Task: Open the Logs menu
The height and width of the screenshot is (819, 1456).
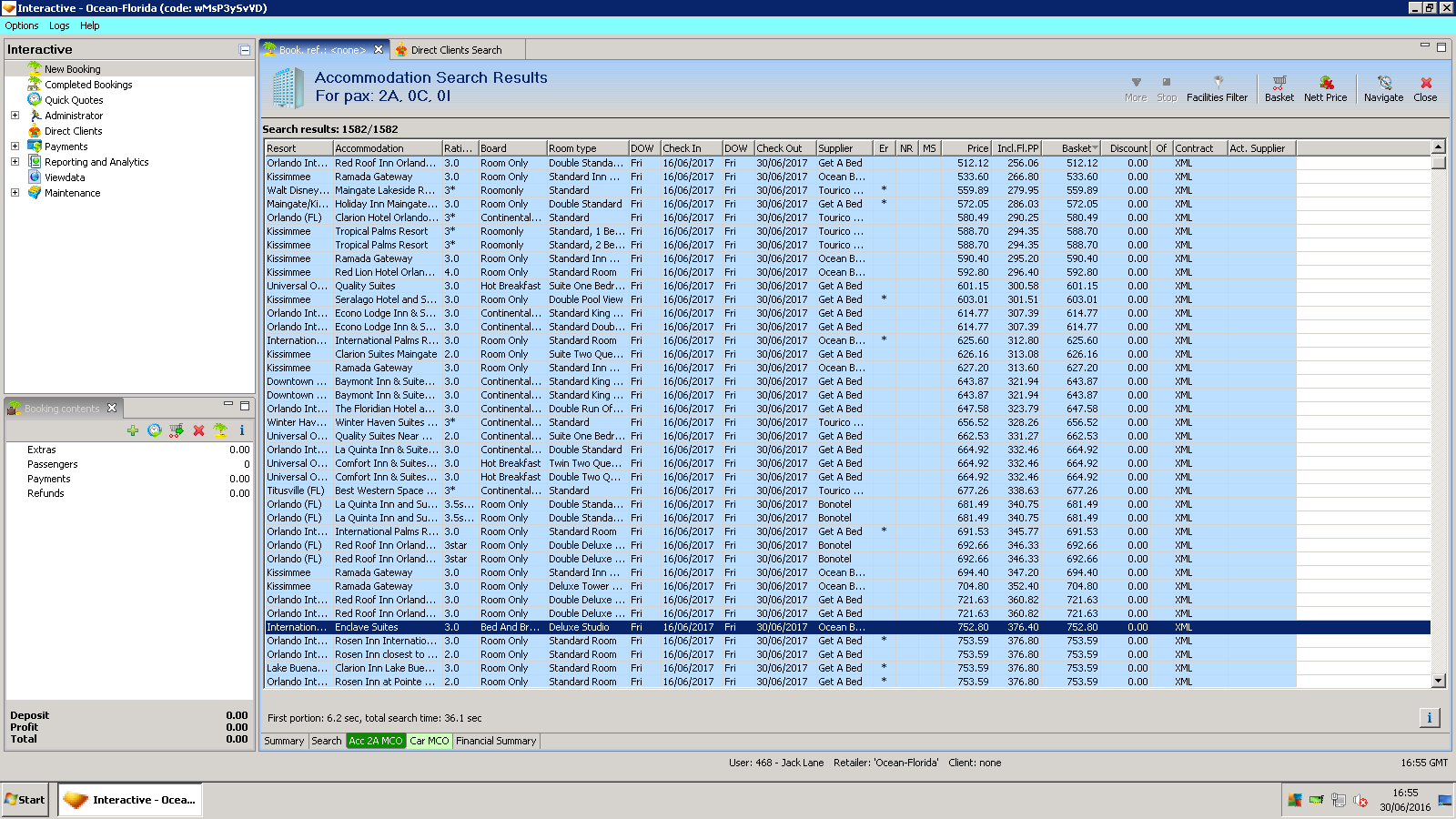Action: (x=59, y=25)
